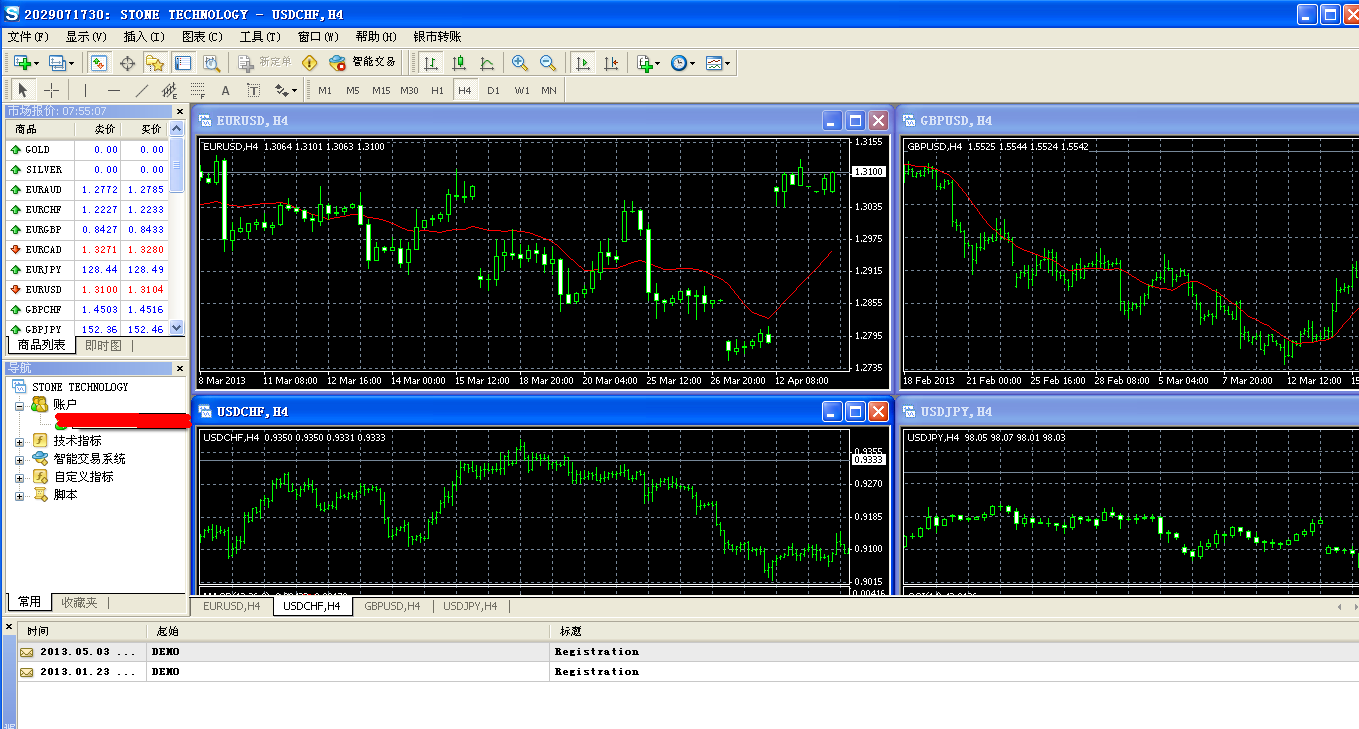1359x729 pixels.
Task: Select the GBPUSD,H4 chart tab
Action: [392, 605]
